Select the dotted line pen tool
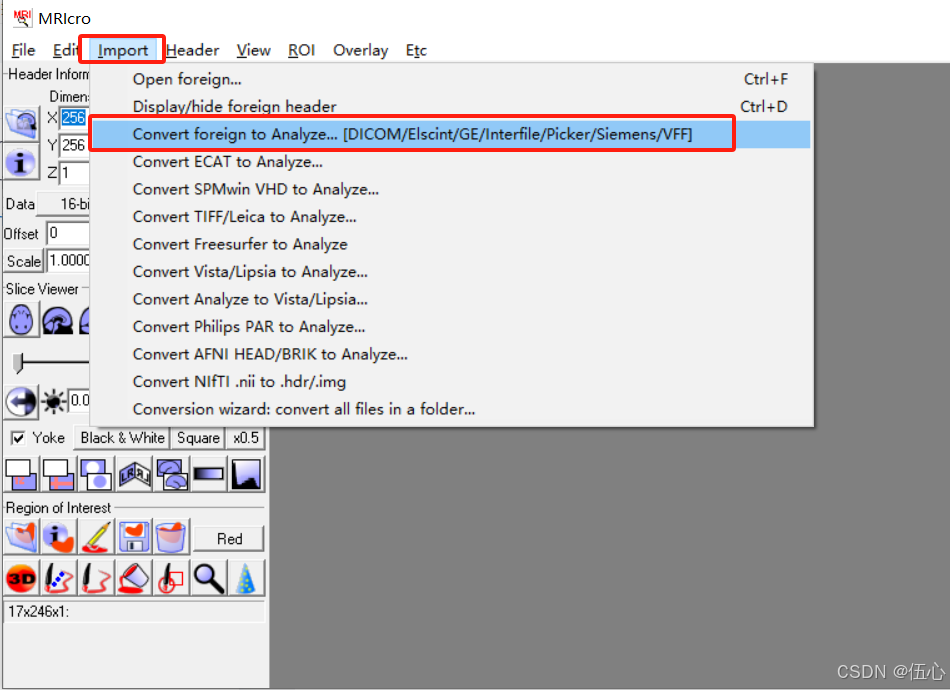 click(59, 579)
